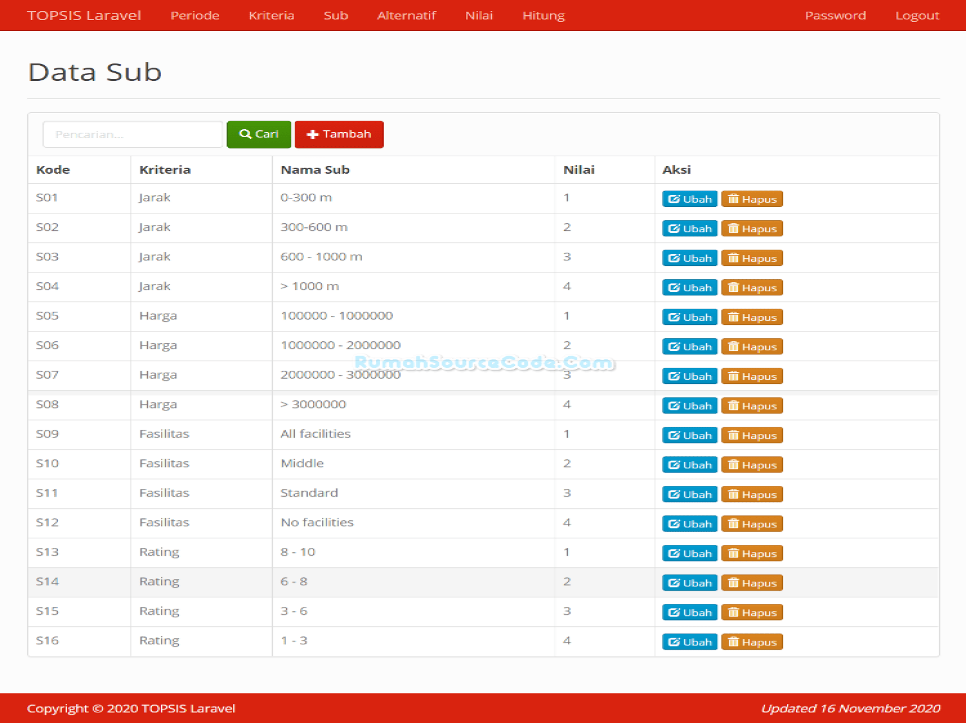Edit the S04 > 1000 m row

(x=689, y=288)
